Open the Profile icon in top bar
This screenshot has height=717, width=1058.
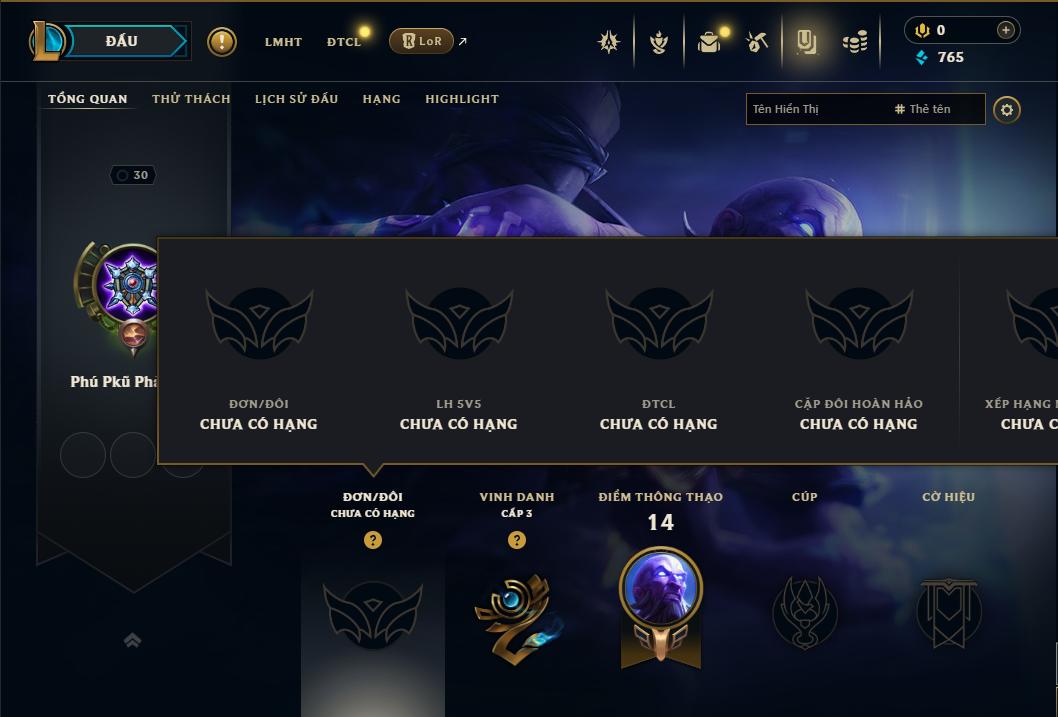point(659,42)
